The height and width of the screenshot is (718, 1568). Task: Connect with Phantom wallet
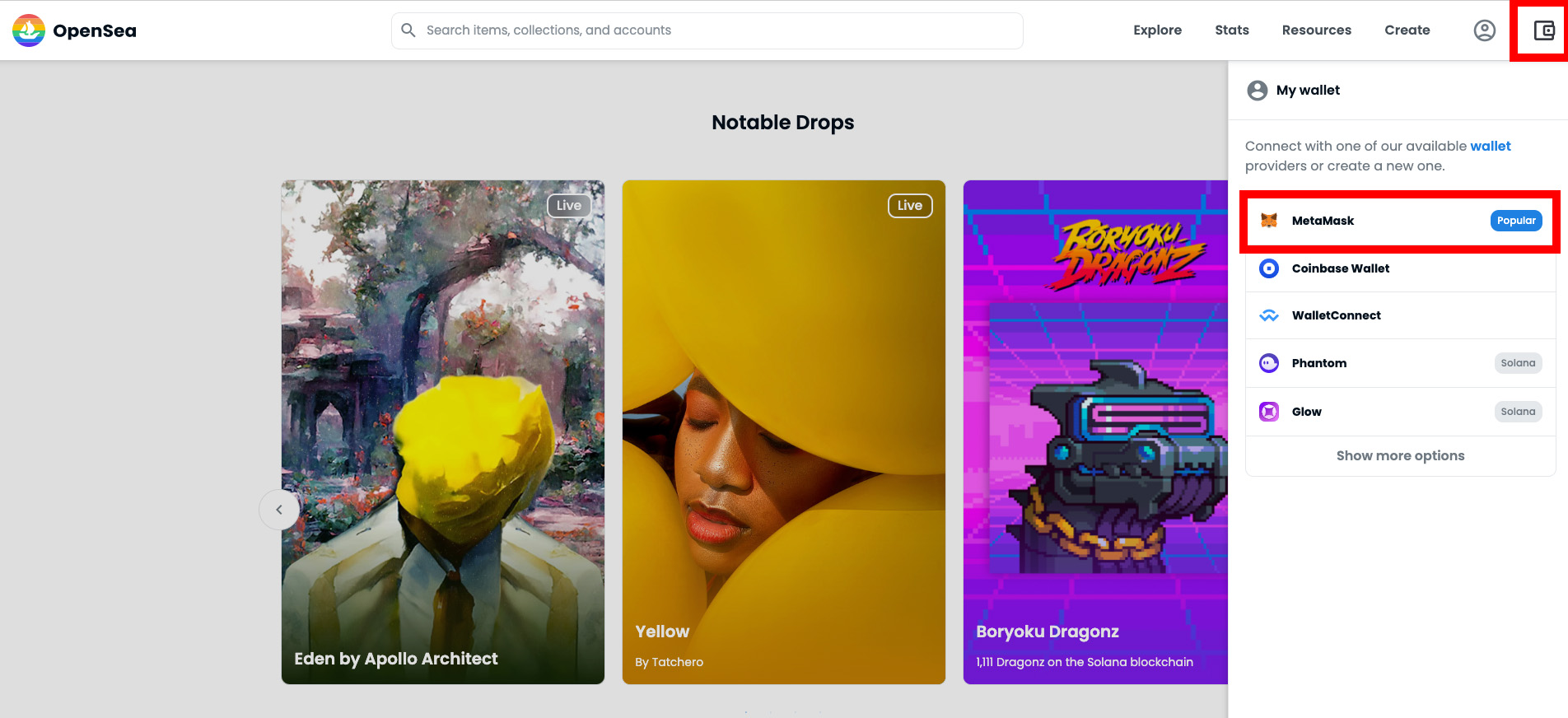coord(1400,363)
